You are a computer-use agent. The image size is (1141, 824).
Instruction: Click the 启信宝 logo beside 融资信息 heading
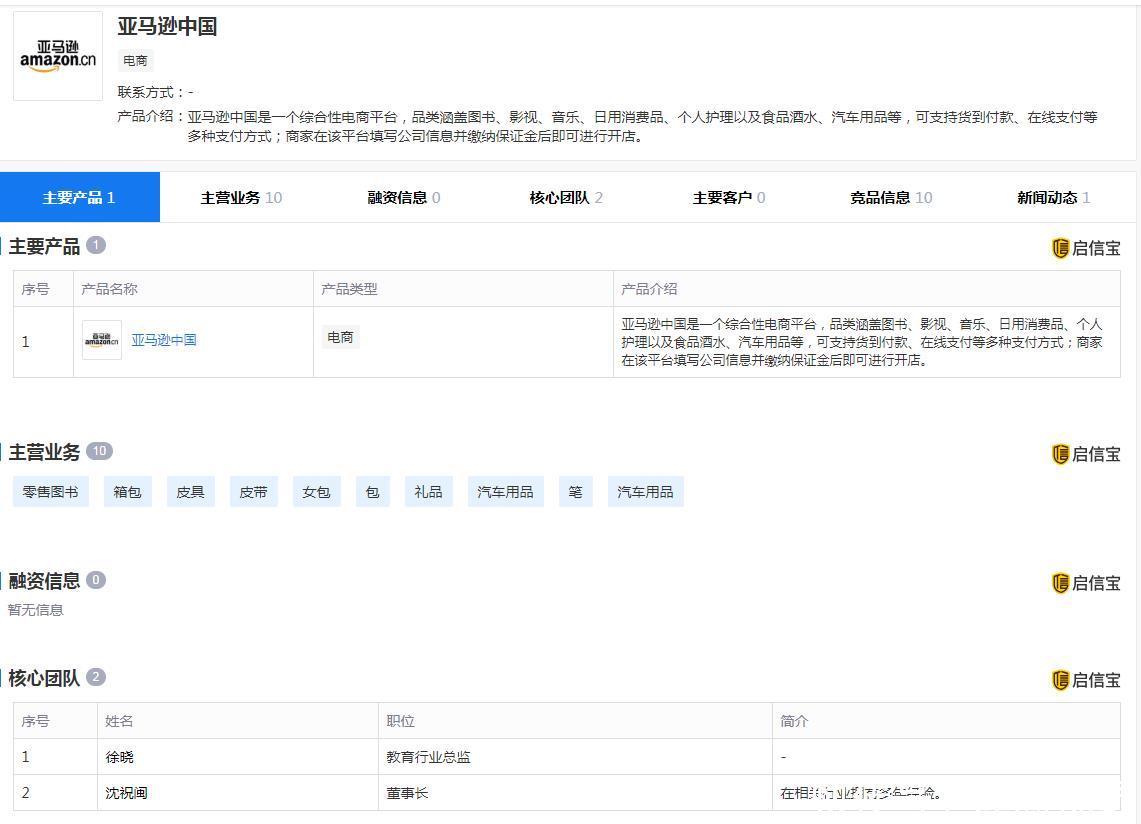tap(1086, 583)
